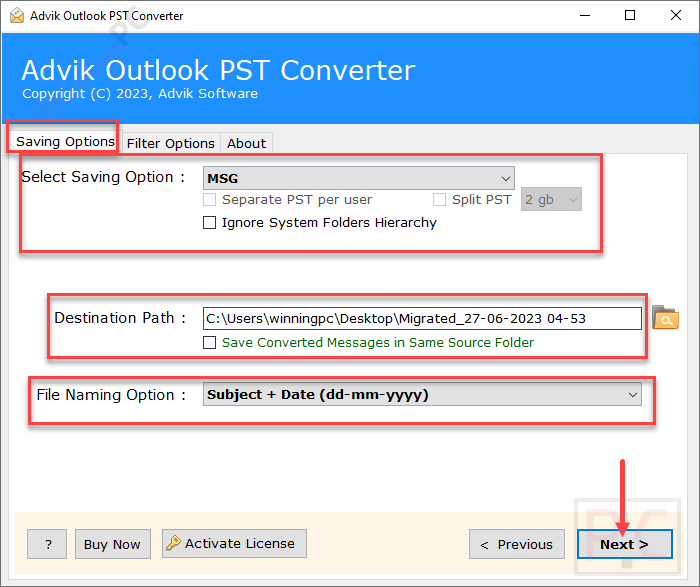Open help with the question mark button

[x=47, y=544]
